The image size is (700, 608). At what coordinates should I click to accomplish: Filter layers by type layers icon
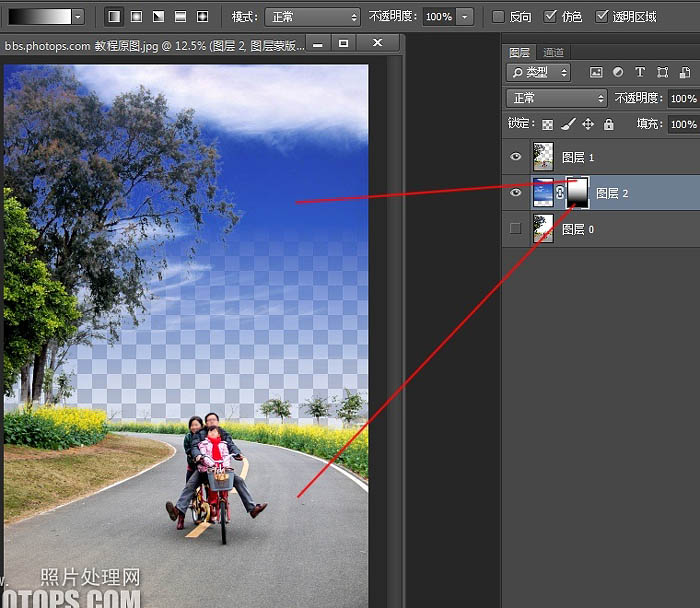click(x=640, y=72)
